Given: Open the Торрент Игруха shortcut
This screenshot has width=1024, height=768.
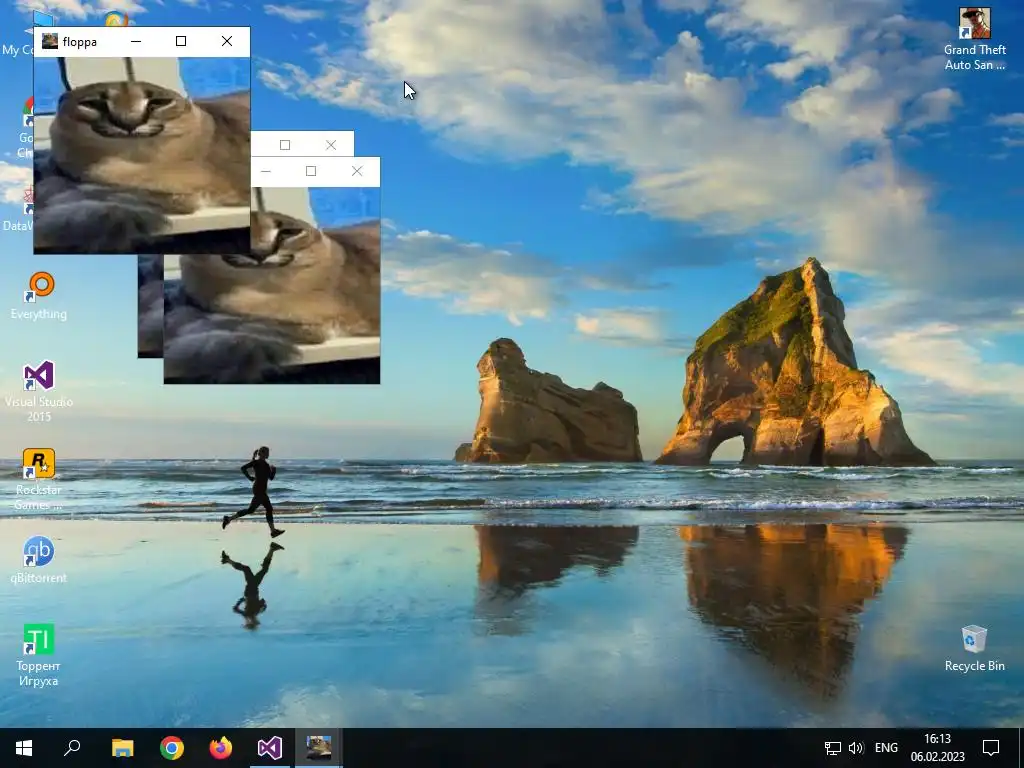Looking at the screenshot, I should click(x=39, y=655).
